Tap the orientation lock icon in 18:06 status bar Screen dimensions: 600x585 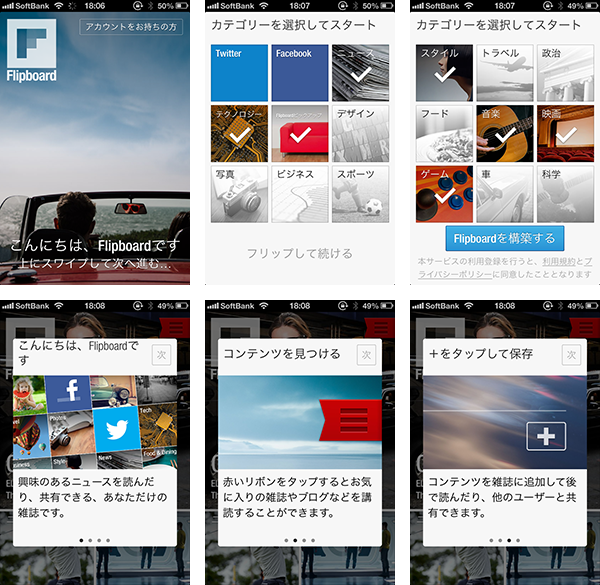tap(137, 6)
